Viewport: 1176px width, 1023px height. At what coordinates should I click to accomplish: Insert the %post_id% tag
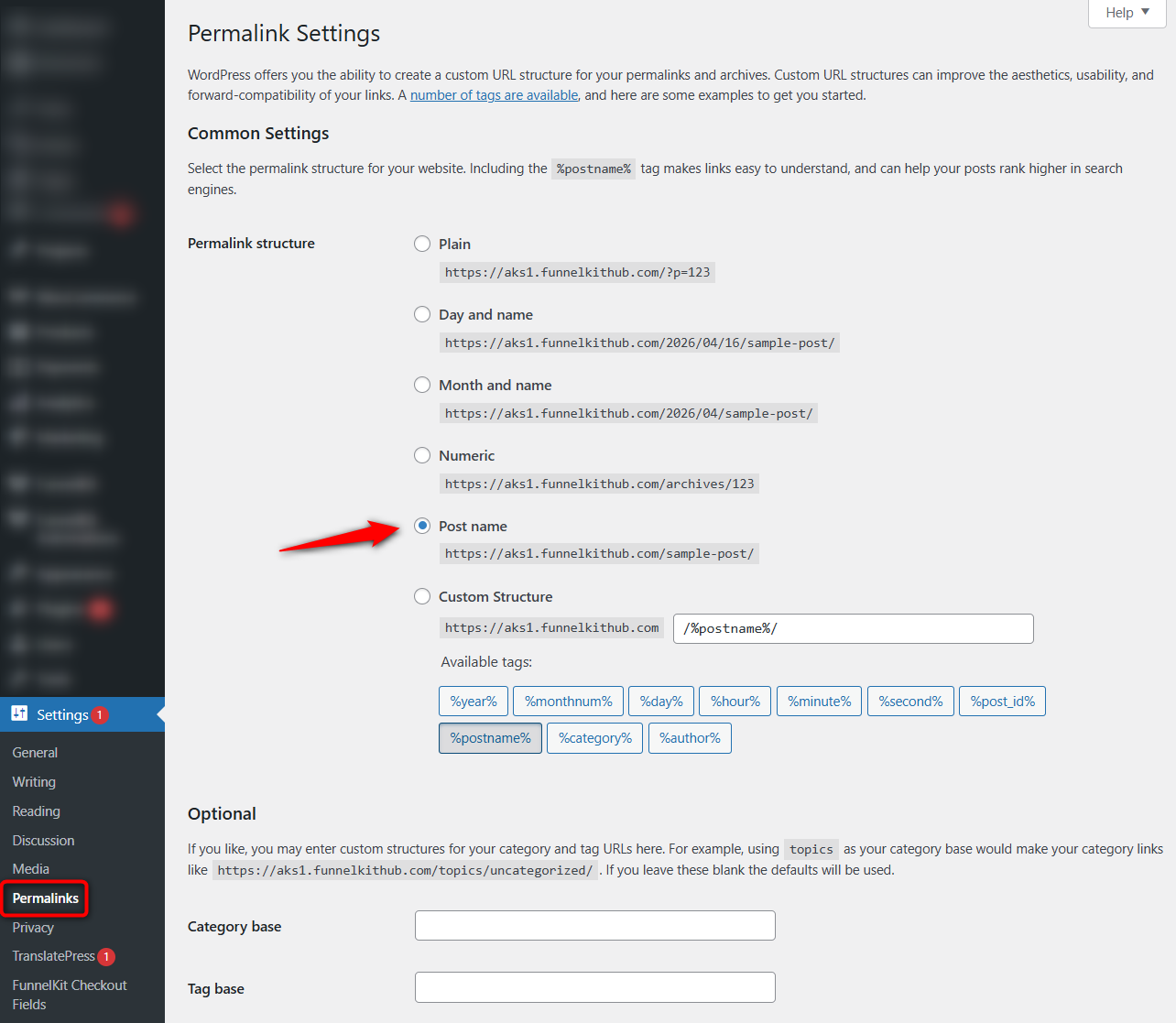click(x=1002, y=701)
